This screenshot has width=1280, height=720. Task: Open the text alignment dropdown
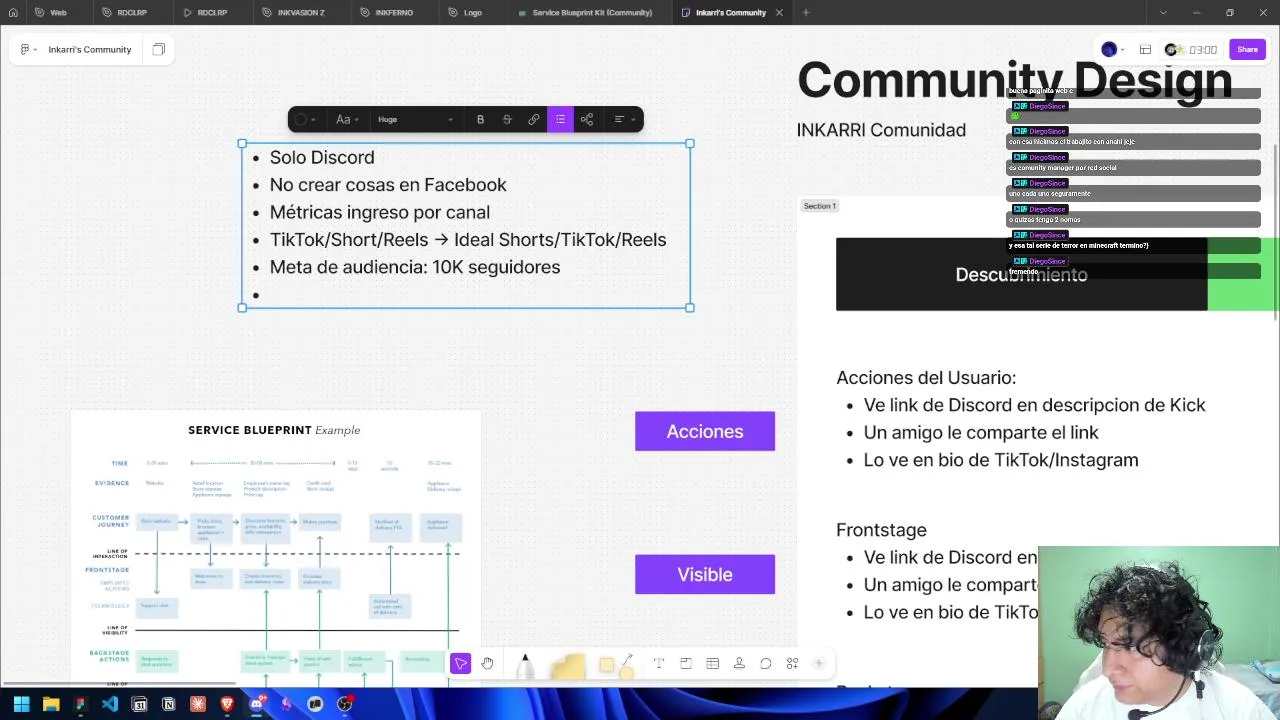[x=624, y=119]
